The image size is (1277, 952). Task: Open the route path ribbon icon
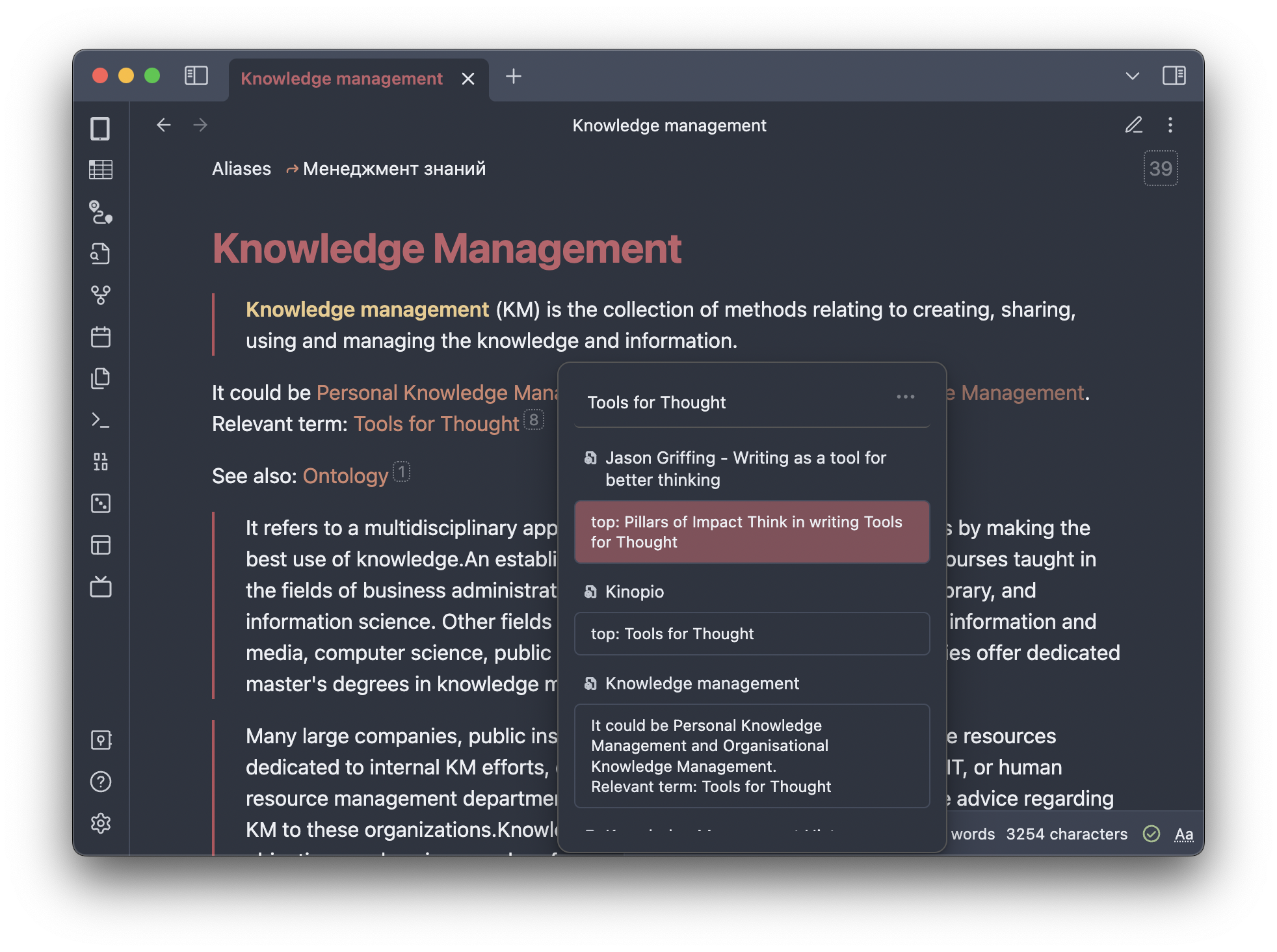101,212
